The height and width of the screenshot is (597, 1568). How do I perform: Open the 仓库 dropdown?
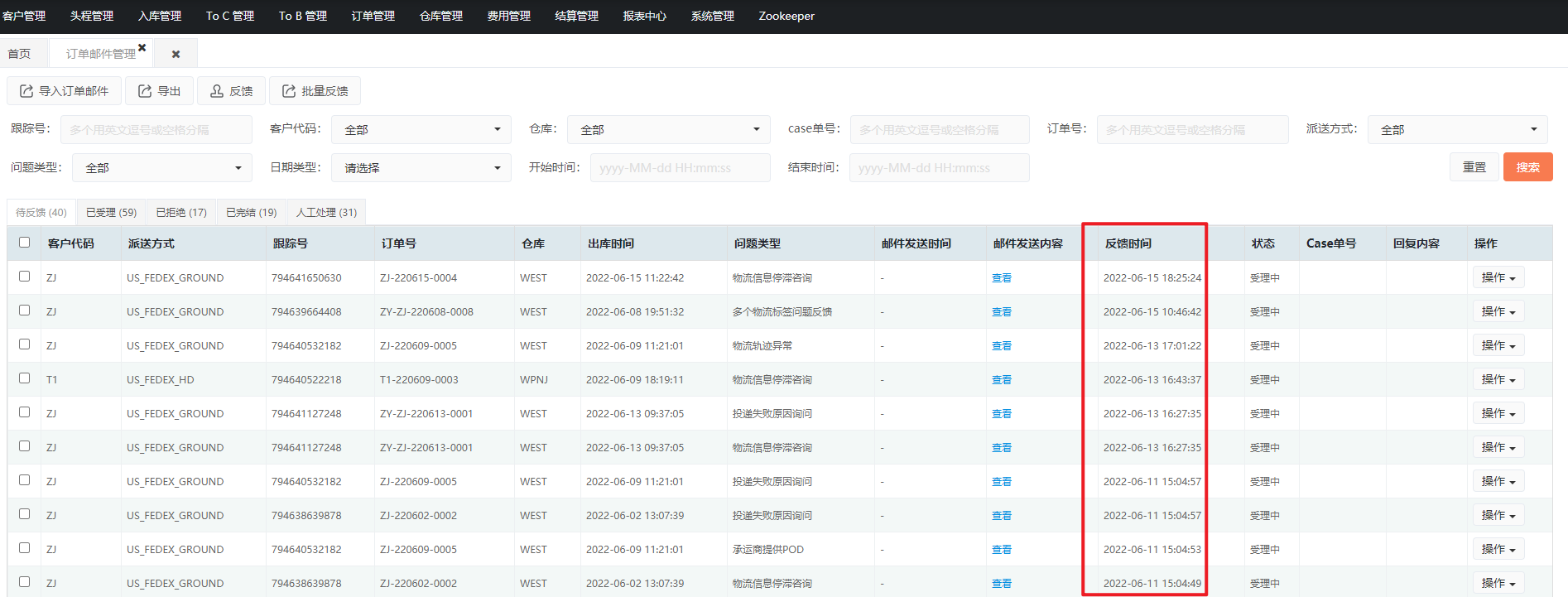669,129
